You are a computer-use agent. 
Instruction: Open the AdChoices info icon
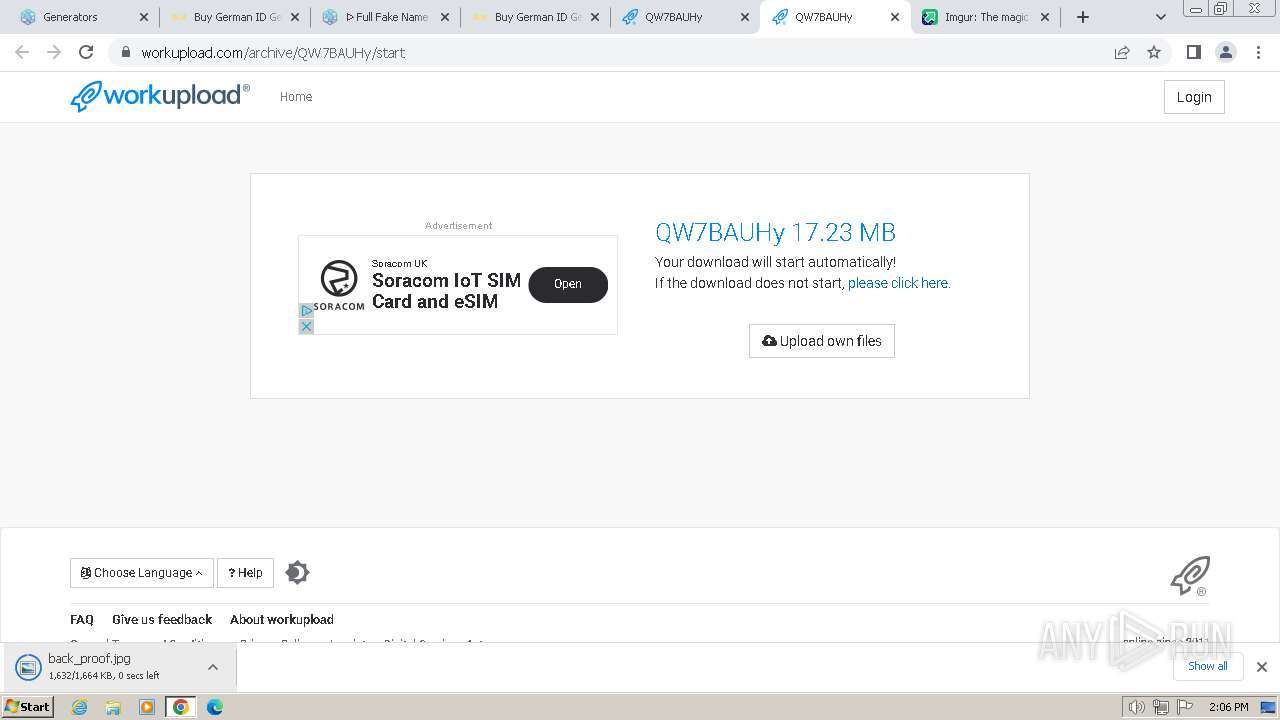click(306, 311)
